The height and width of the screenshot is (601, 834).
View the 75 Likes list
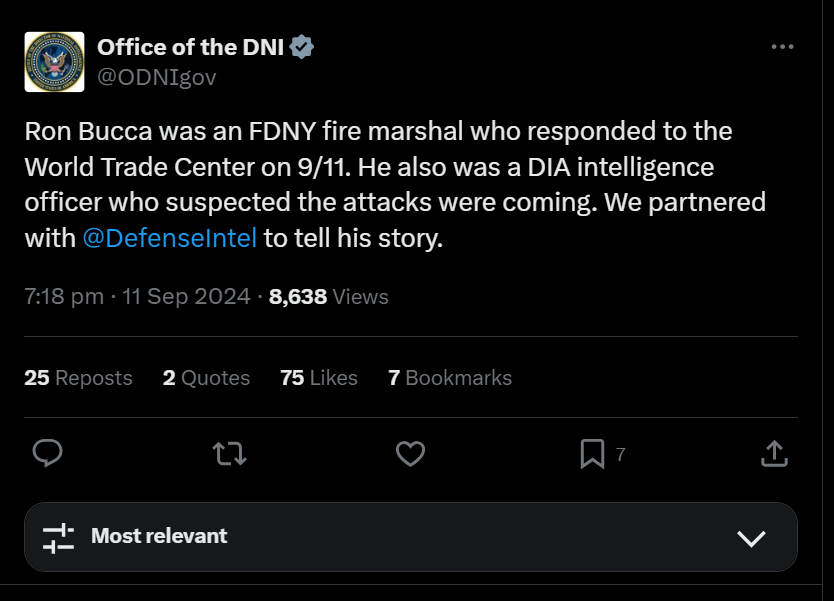[x=319, y=378]
